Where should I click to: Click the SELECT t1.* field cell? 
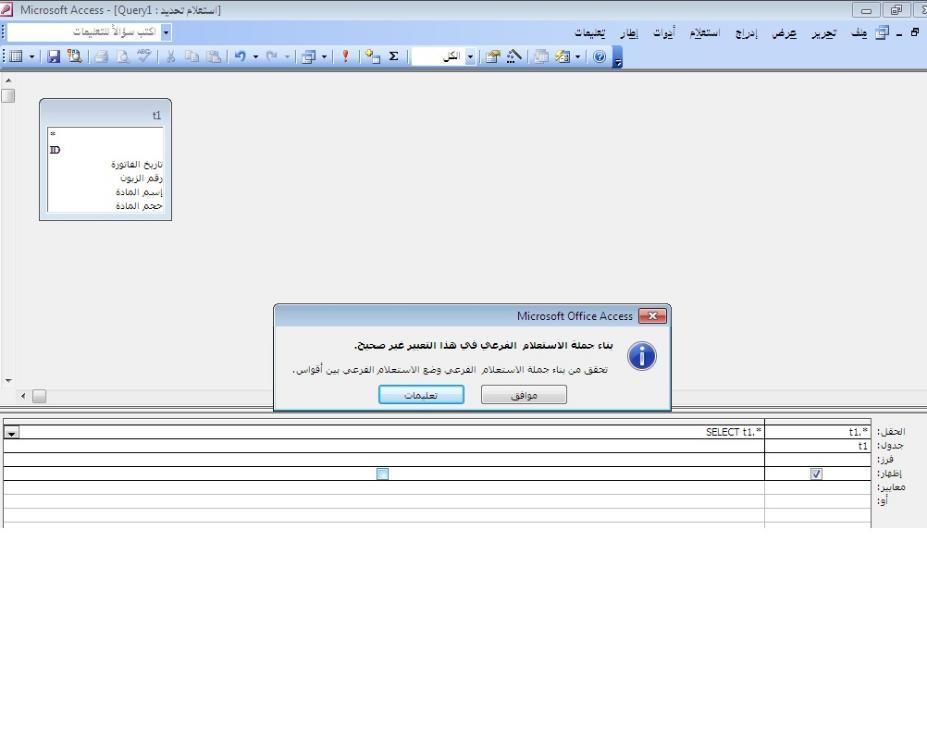[x=384, y=432]
